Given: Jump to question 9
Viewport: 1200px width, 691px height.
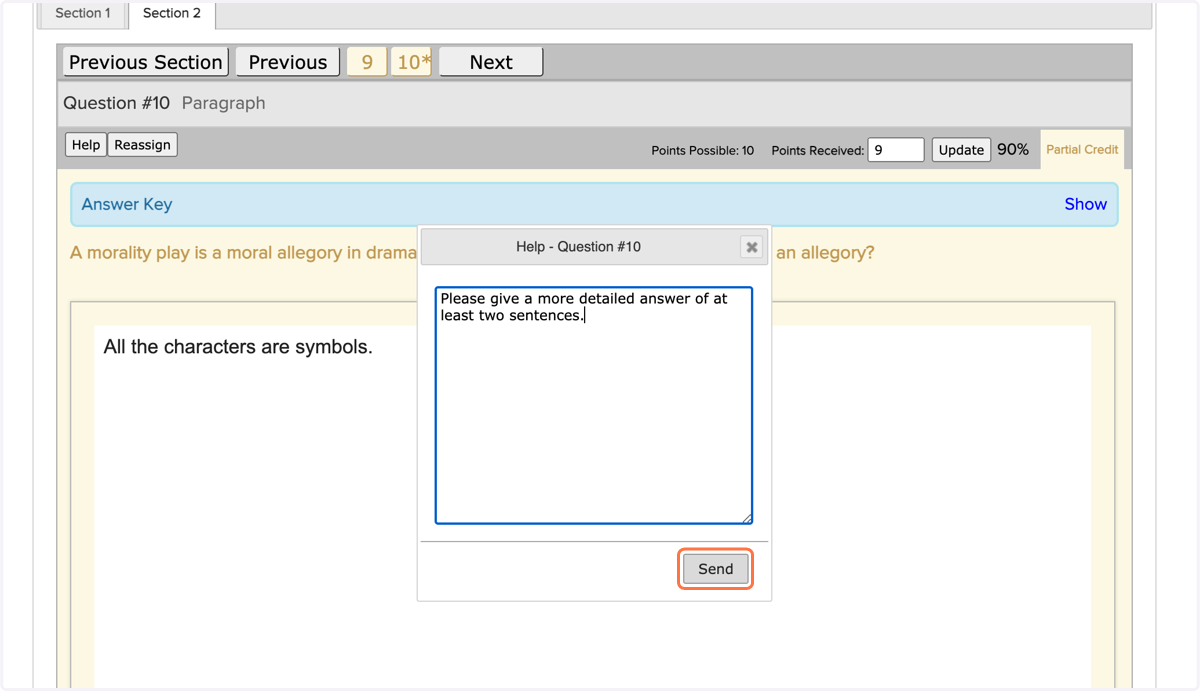Looking at the screenshot, I should (367, 62).
